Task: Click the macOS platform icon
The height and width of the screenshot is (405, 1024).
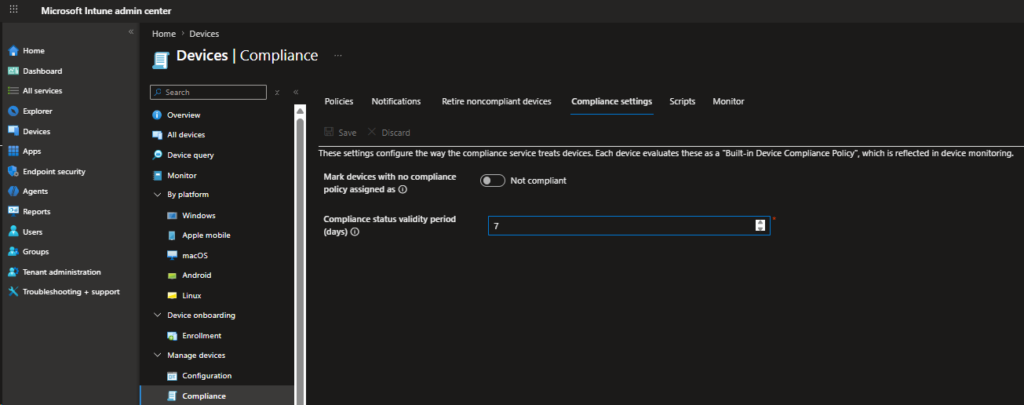Action: point(172,255)
